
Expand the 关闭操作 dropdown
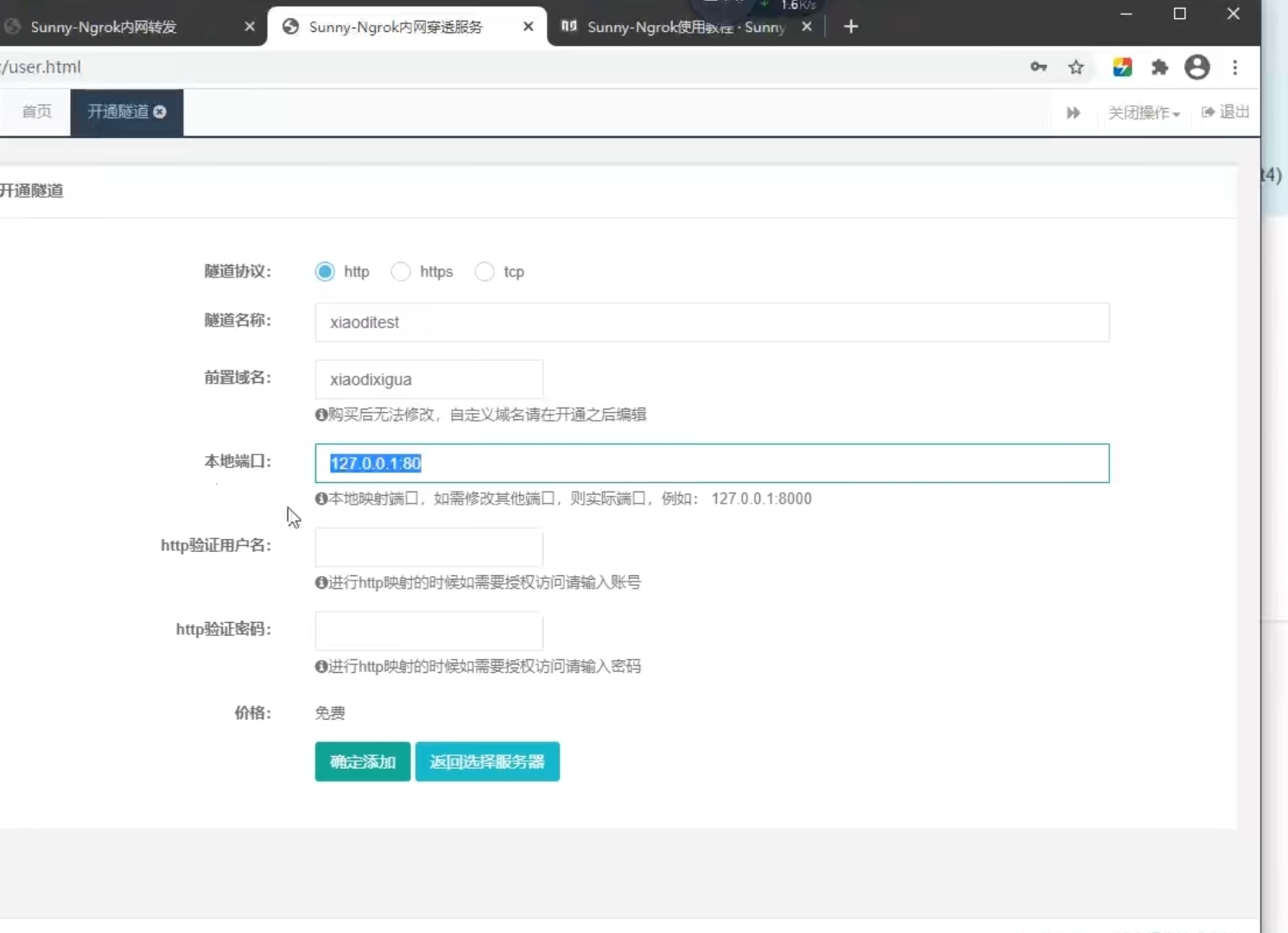1144,113
